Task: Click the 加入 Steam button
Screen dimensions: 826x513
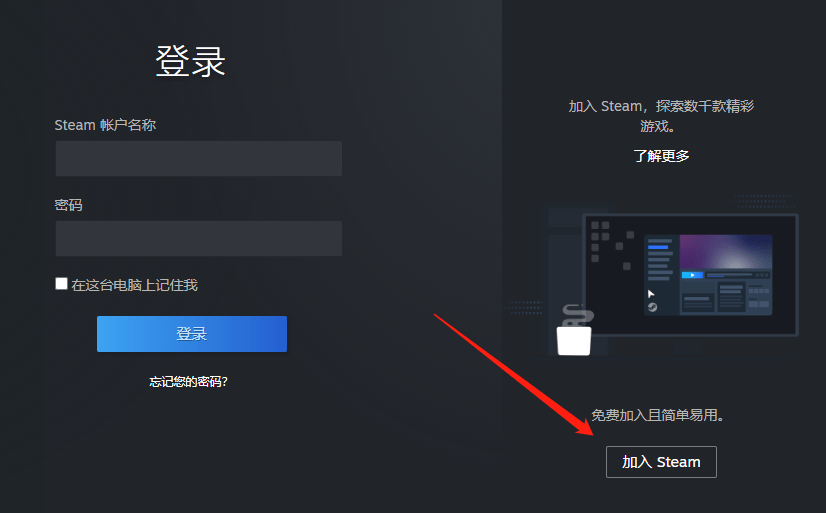Action: click(x=661, y=462)
